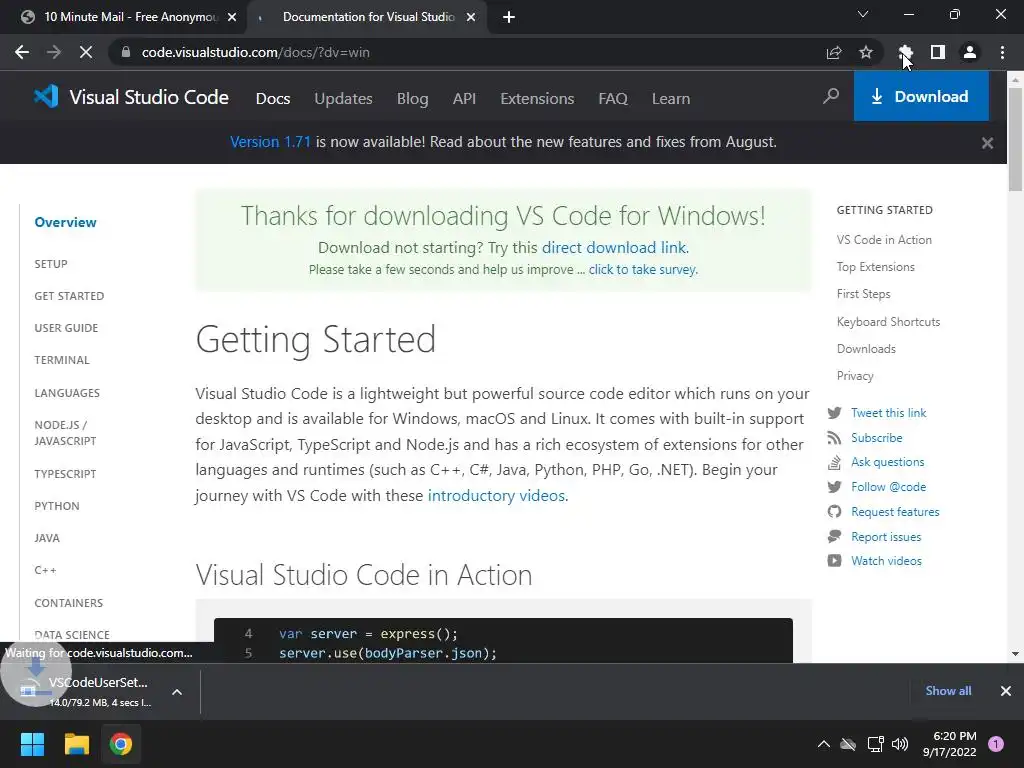This screenshot has height=768, width=1024.
Task: Click the Tweet this link Twitter icon
Action: (x=834, y=413)
